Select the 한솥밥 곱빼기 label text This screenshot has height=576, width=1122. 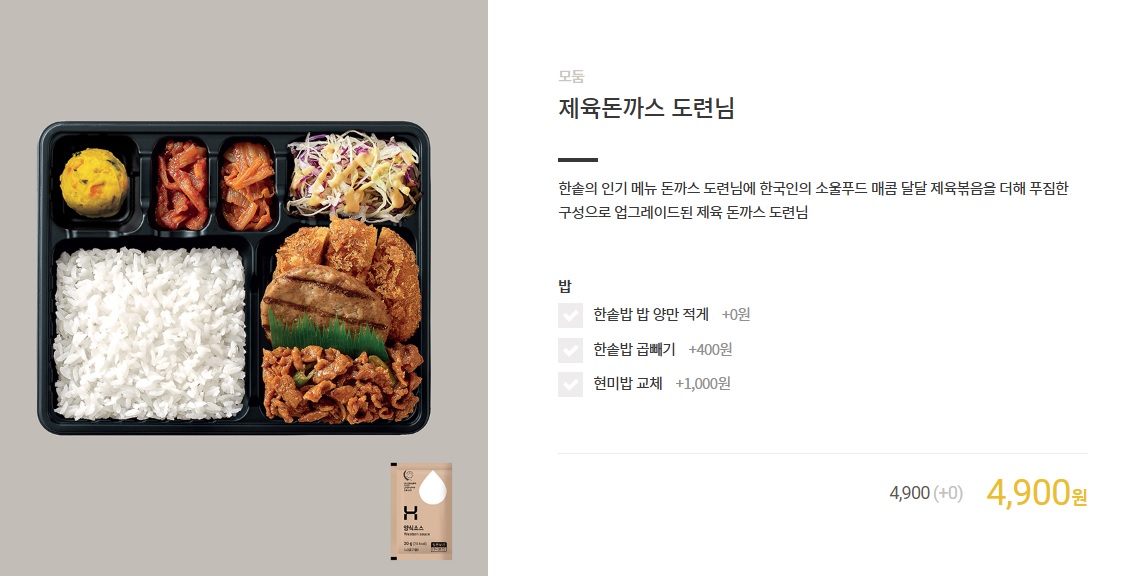pos(634,350)
